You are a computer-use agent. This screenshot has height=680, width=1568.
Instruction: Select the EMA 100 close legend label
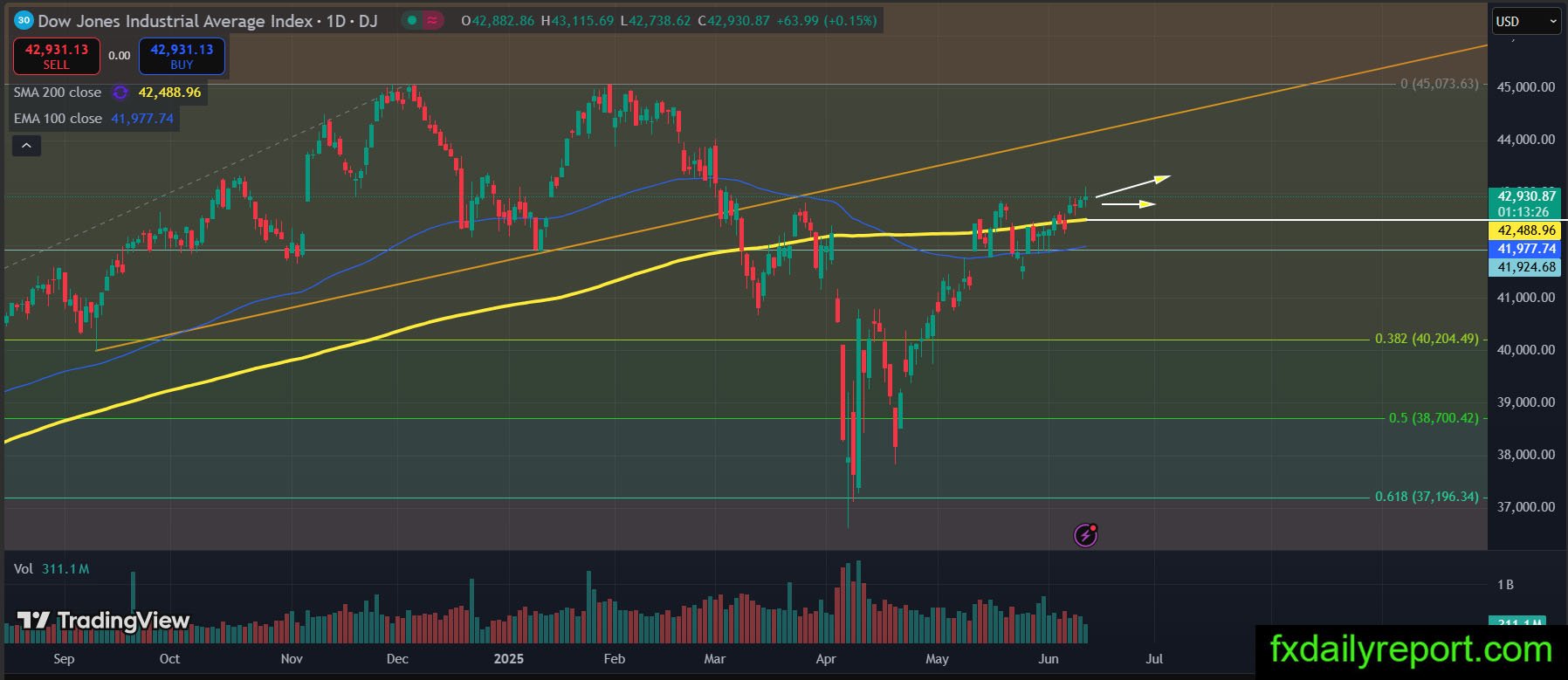click(58, 119)
